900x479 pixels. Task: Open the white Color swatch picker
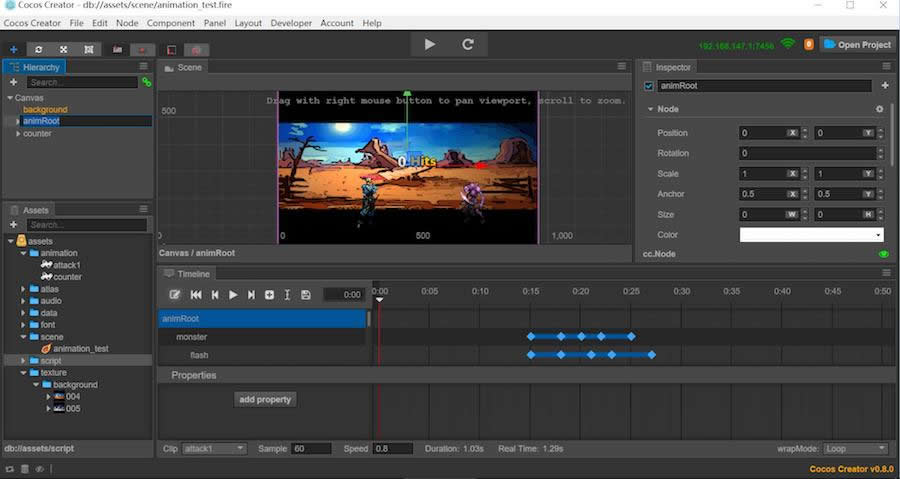pyautogui.click(x=811, y=235)
